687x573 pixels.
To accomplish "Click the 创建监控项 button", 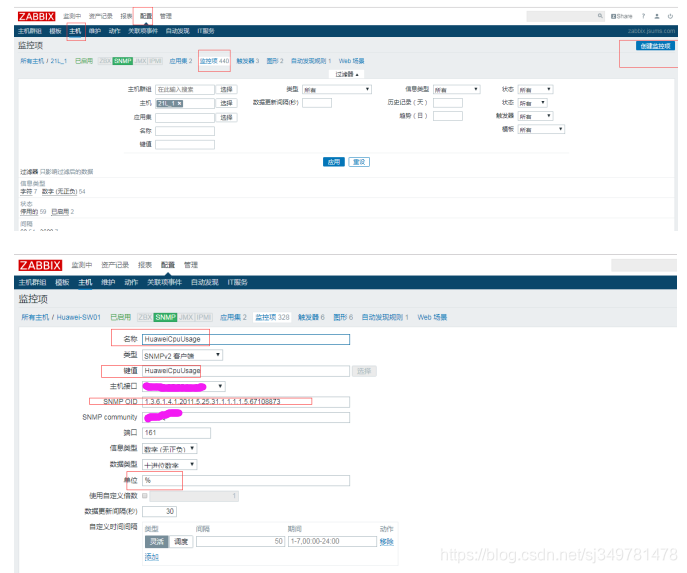I will (655, 46).
